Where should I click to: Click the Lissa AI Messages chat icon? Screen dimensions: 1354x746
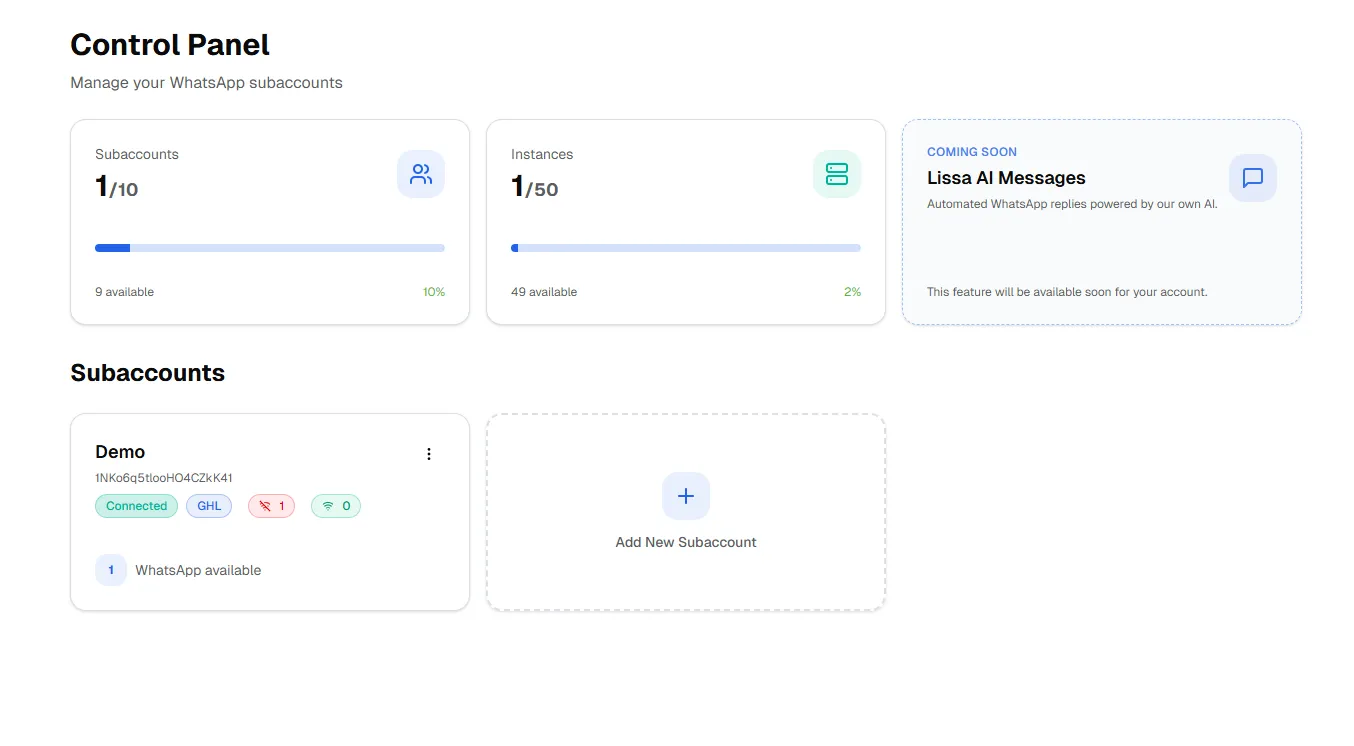pyautogui.click(x=1253, y=178)
